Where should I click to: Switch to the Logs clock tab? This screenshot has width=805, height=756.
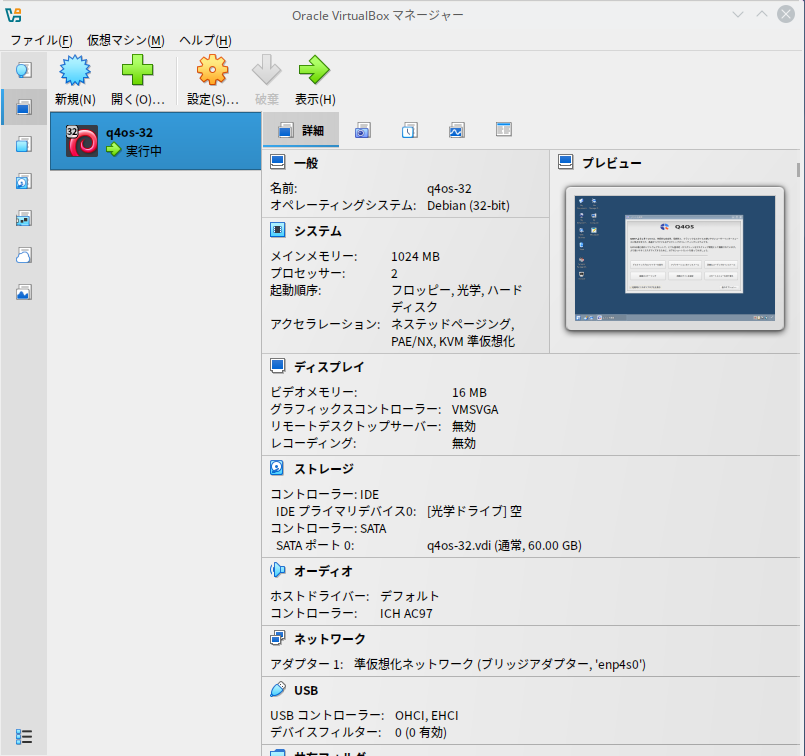(410, 130)
